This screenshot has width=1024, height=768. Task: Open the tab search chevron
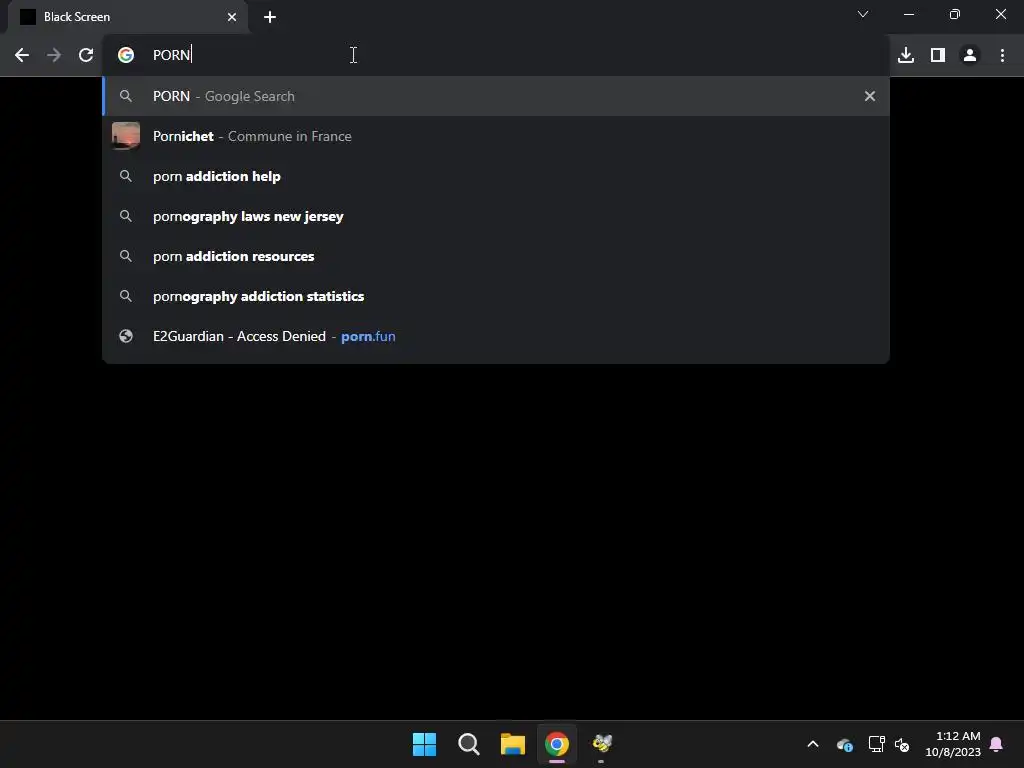click(863, 14)
